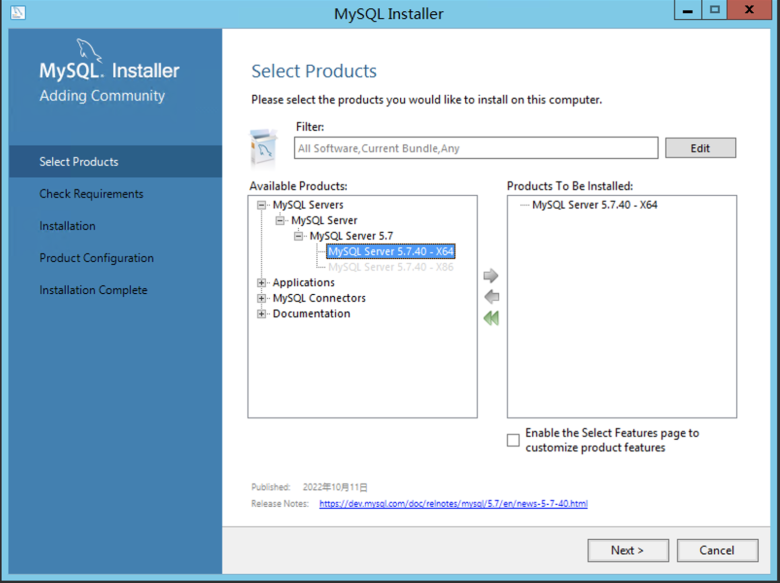
Task: Collapse the MySQL Server 5.7 node
Action: [299, 236]
